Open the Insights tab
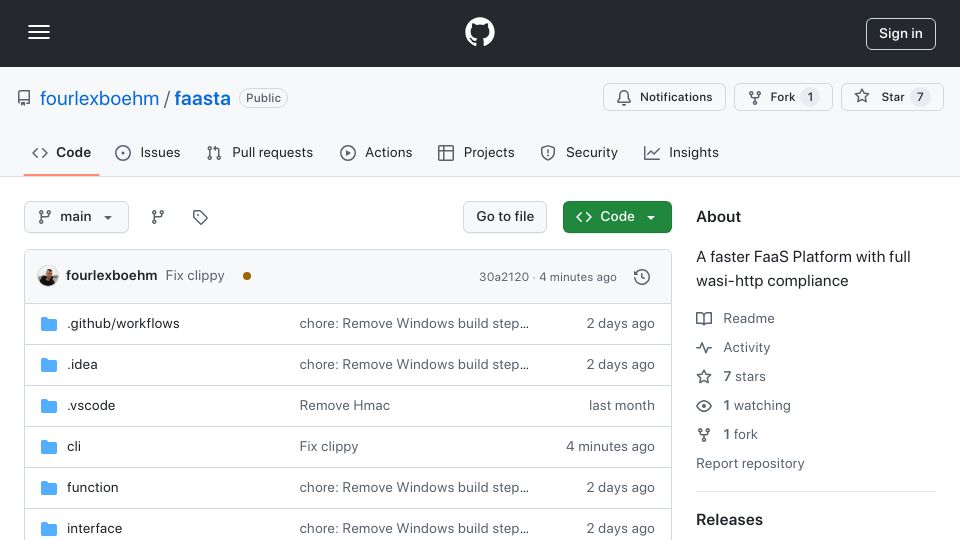The image size is (960, 540). coord(681,152)
